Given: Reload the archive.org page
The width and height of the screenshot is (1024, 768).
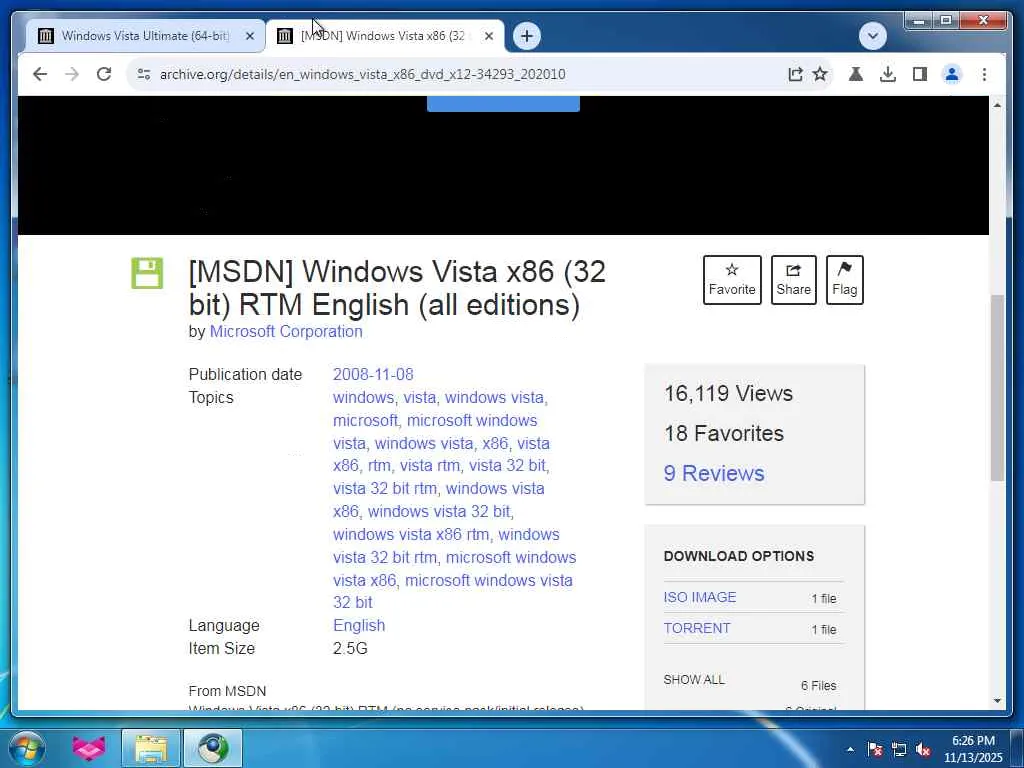Looking at the screenshot, I should pyautogui.click(x=104, y=74).
